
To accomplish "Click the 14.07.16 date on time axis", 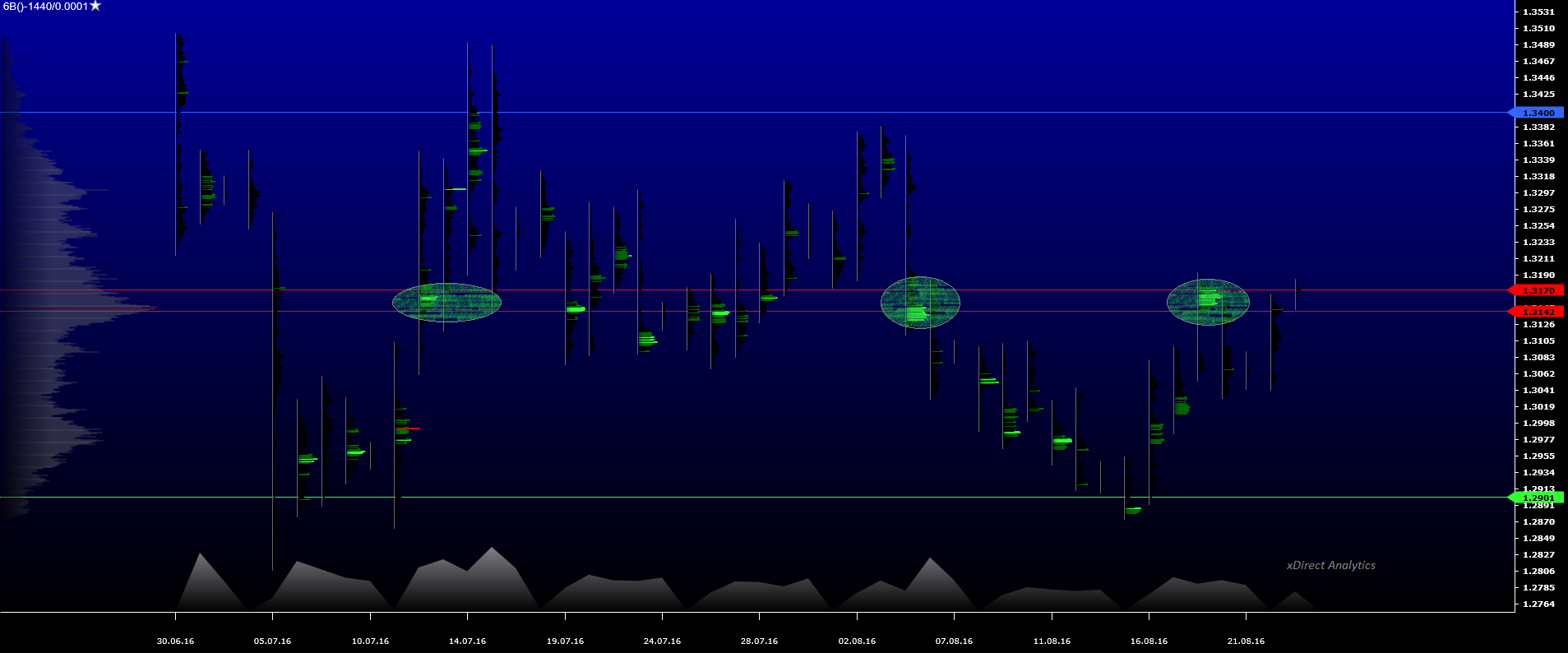I will [467, 641].
